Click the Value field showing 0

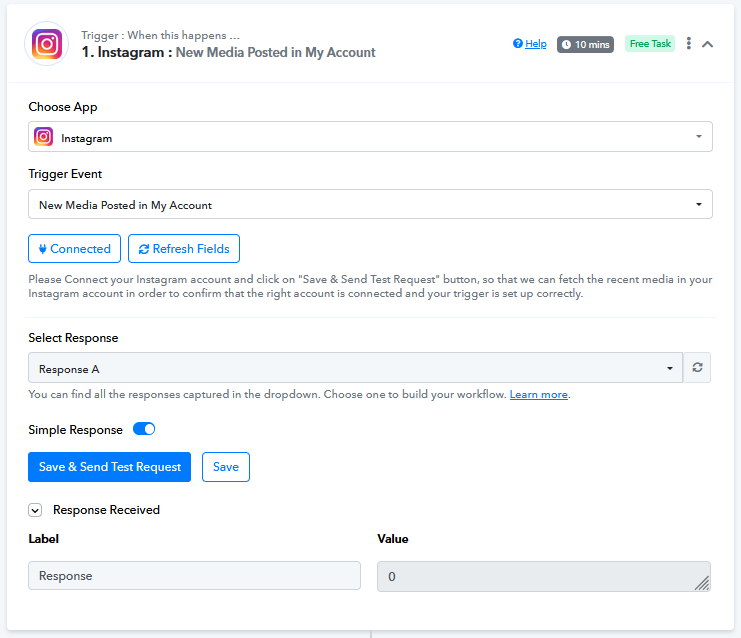click(544, 577)
